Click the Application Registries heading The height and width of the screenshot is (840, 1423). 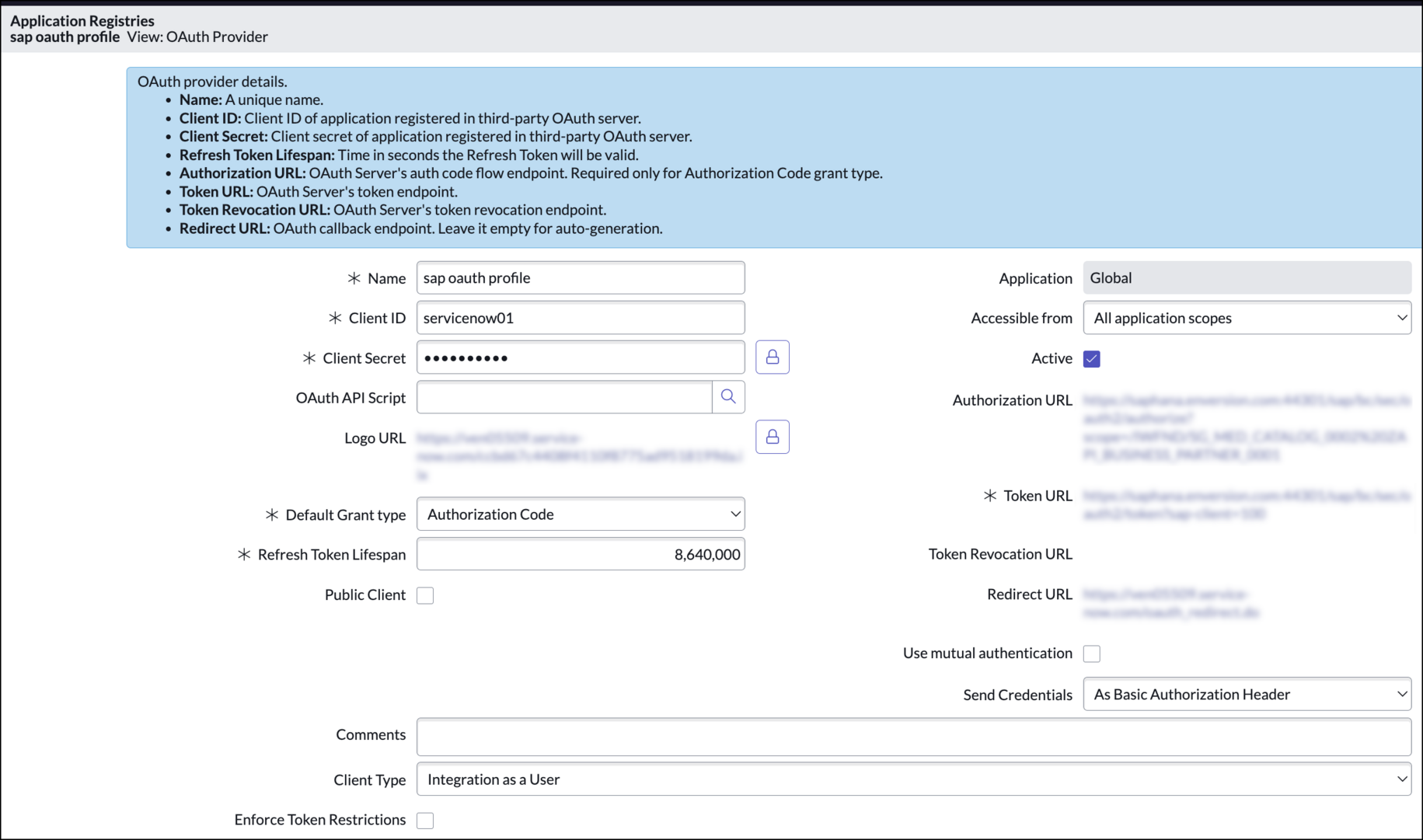(82, 20)
